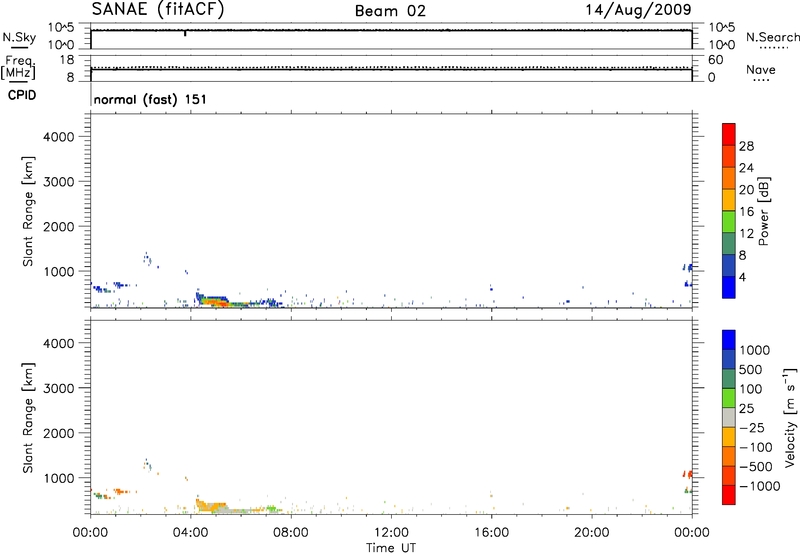800x554 pixels.
Task: Click the "Freq. [MHz]" axis label
Action: 18,67
